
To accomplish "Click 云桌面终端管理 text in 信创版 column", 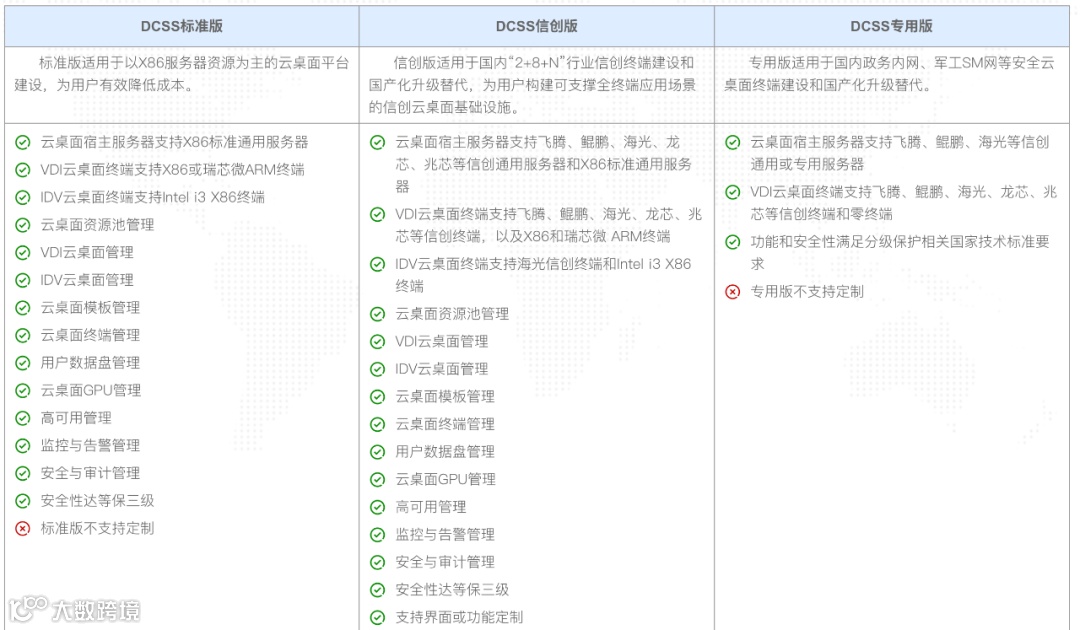I will point(445,425).
